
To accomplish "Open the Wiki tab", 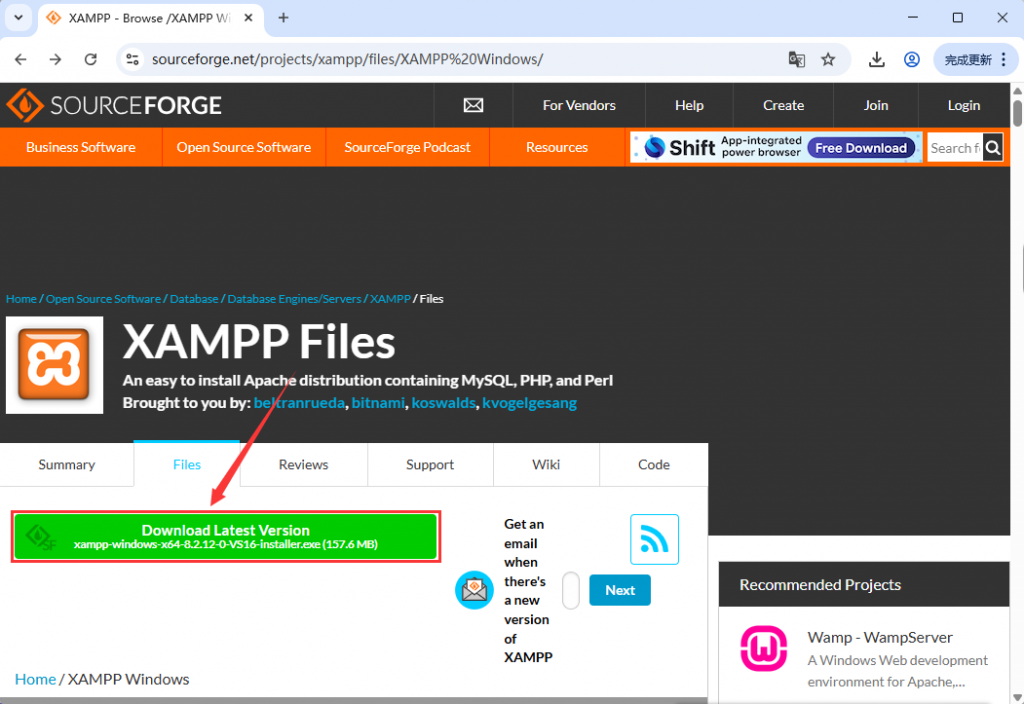I will [546, 464].
